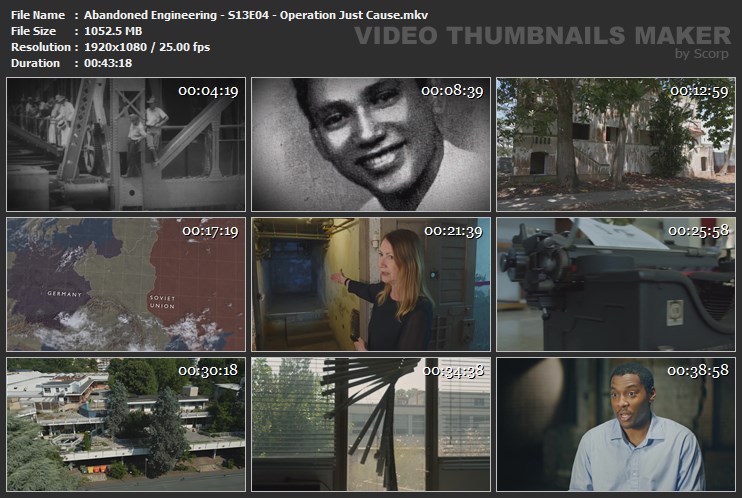This screenshot has height=498, width=742.
Task: Click the 'Duration' label
Action: [x=35, y=63]
